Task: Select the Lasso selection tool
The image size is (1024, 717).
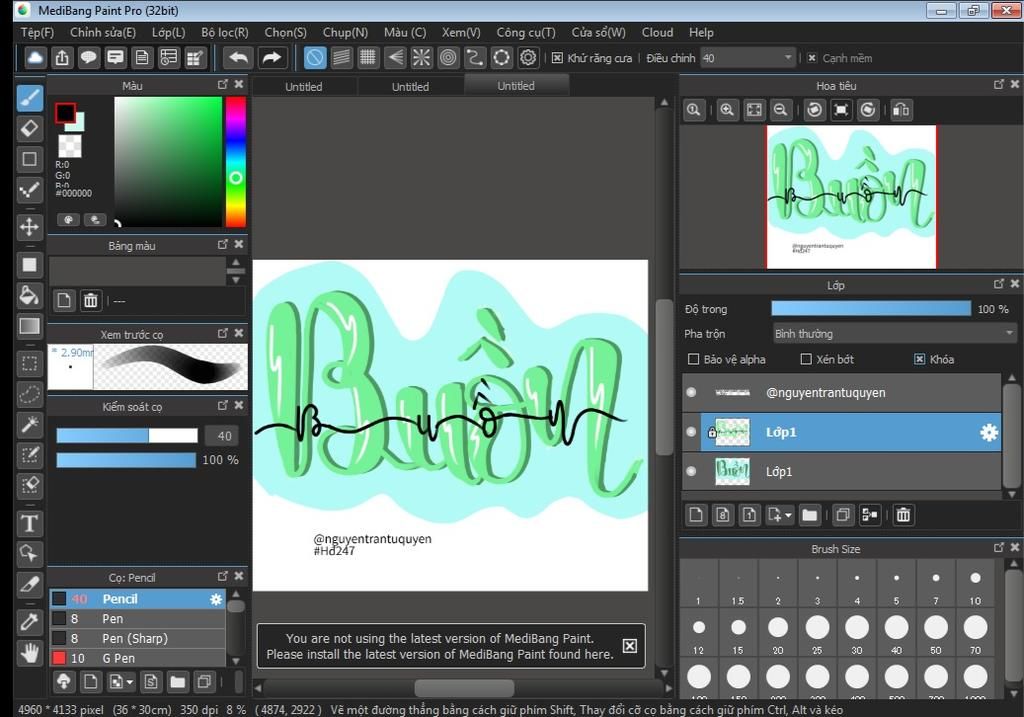Action: pos(29,394)
